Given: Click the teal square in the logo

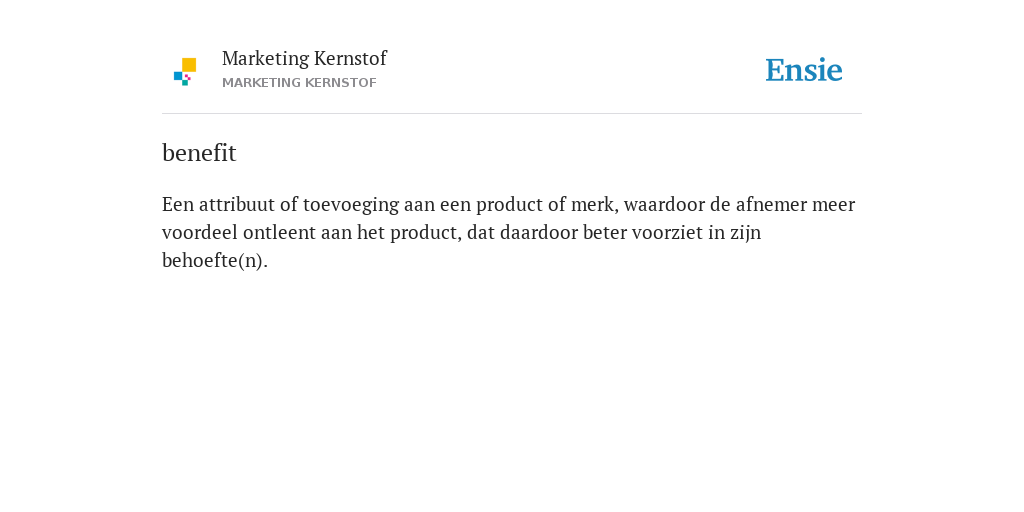Looking at the screenshot, I should (x=185, y=83).
